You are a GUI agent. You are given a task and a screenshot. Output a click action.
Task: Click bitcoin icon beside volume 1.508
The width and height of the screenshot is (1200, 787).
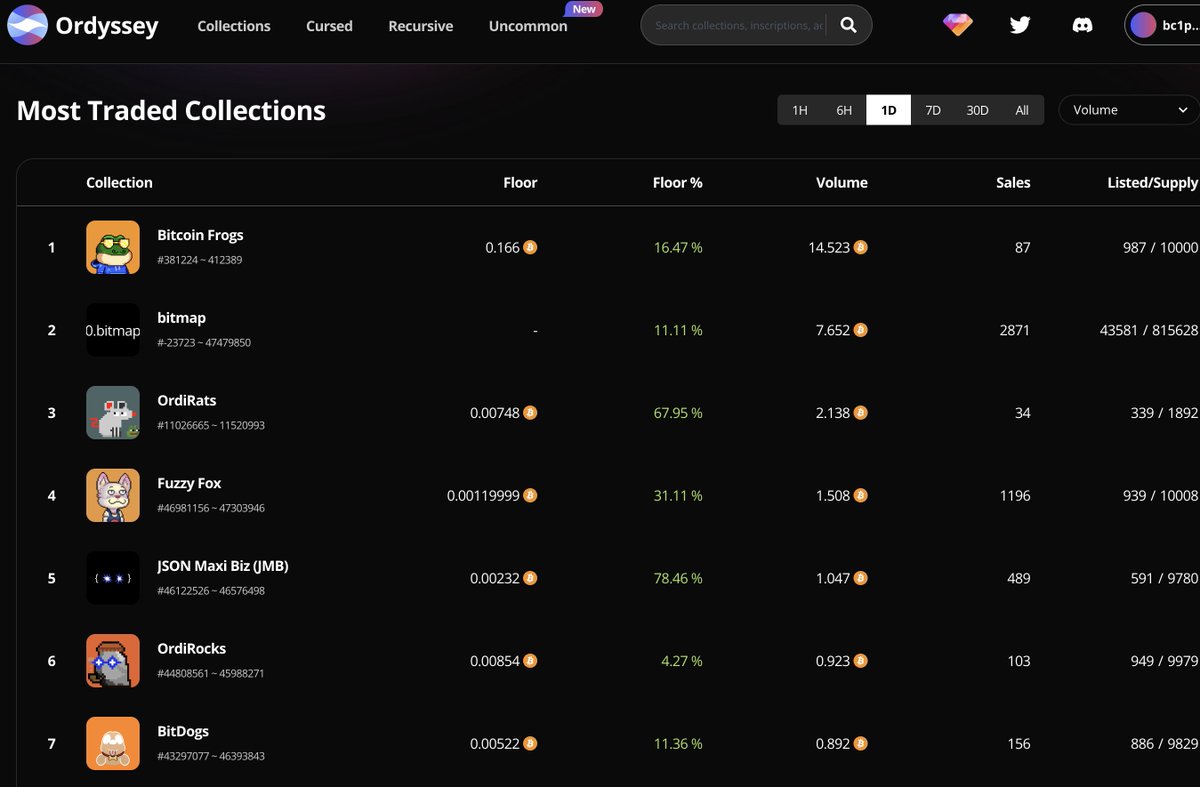click(x=860, y=495)
